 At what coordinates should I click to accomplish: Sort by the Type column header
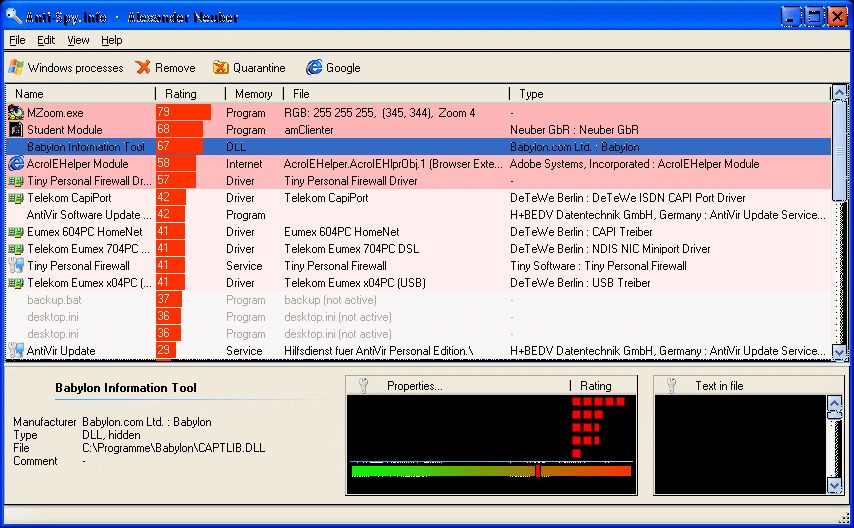(x=670, y=94)
